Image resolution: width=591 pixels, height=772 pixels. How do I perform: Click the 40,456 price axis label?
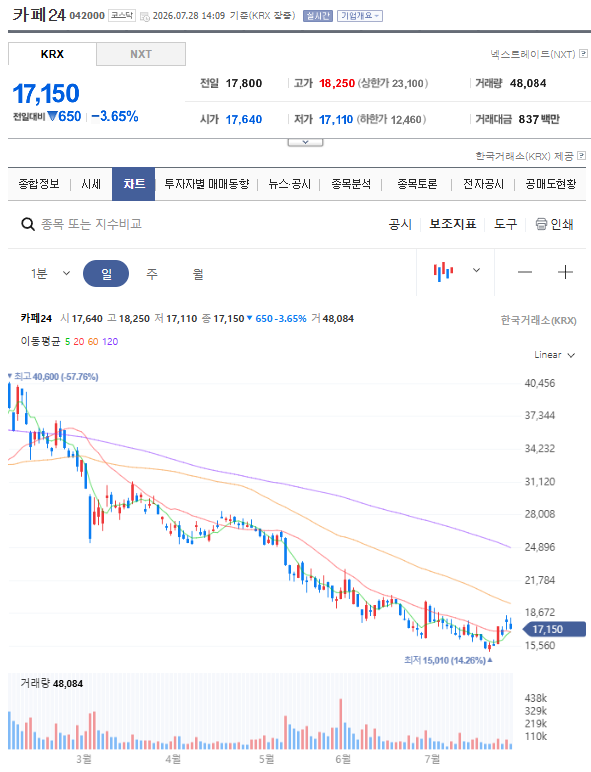[540, 383]
